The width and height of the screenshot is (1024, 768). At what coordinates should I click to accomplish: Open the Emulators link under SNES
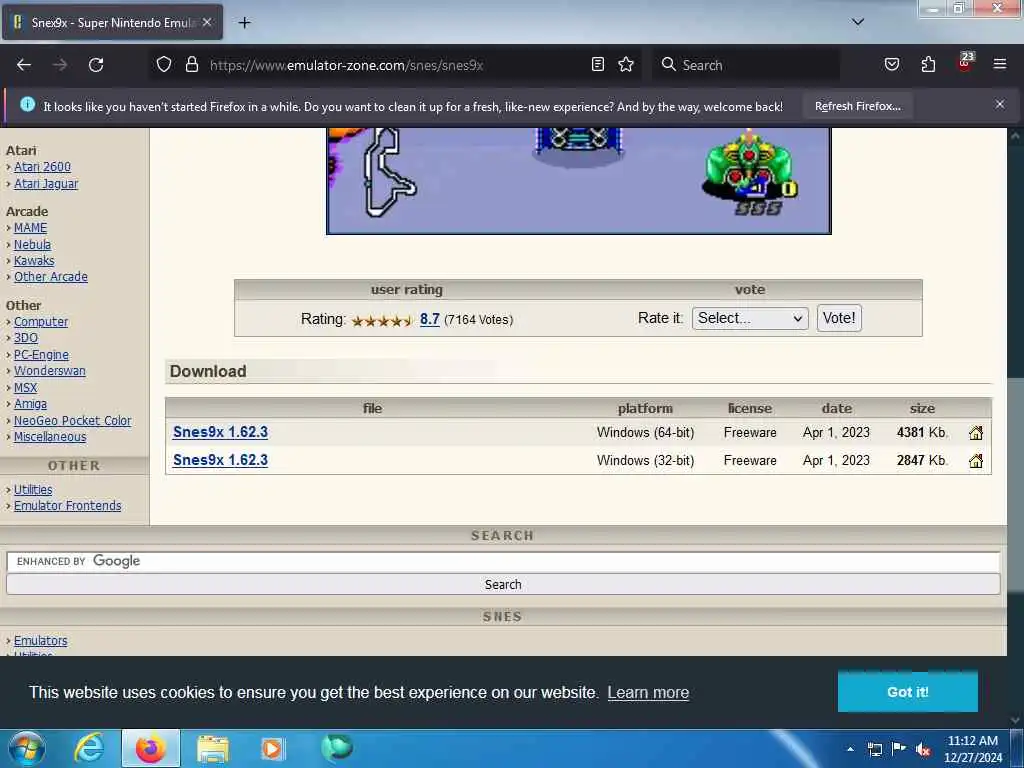[40, 641]
